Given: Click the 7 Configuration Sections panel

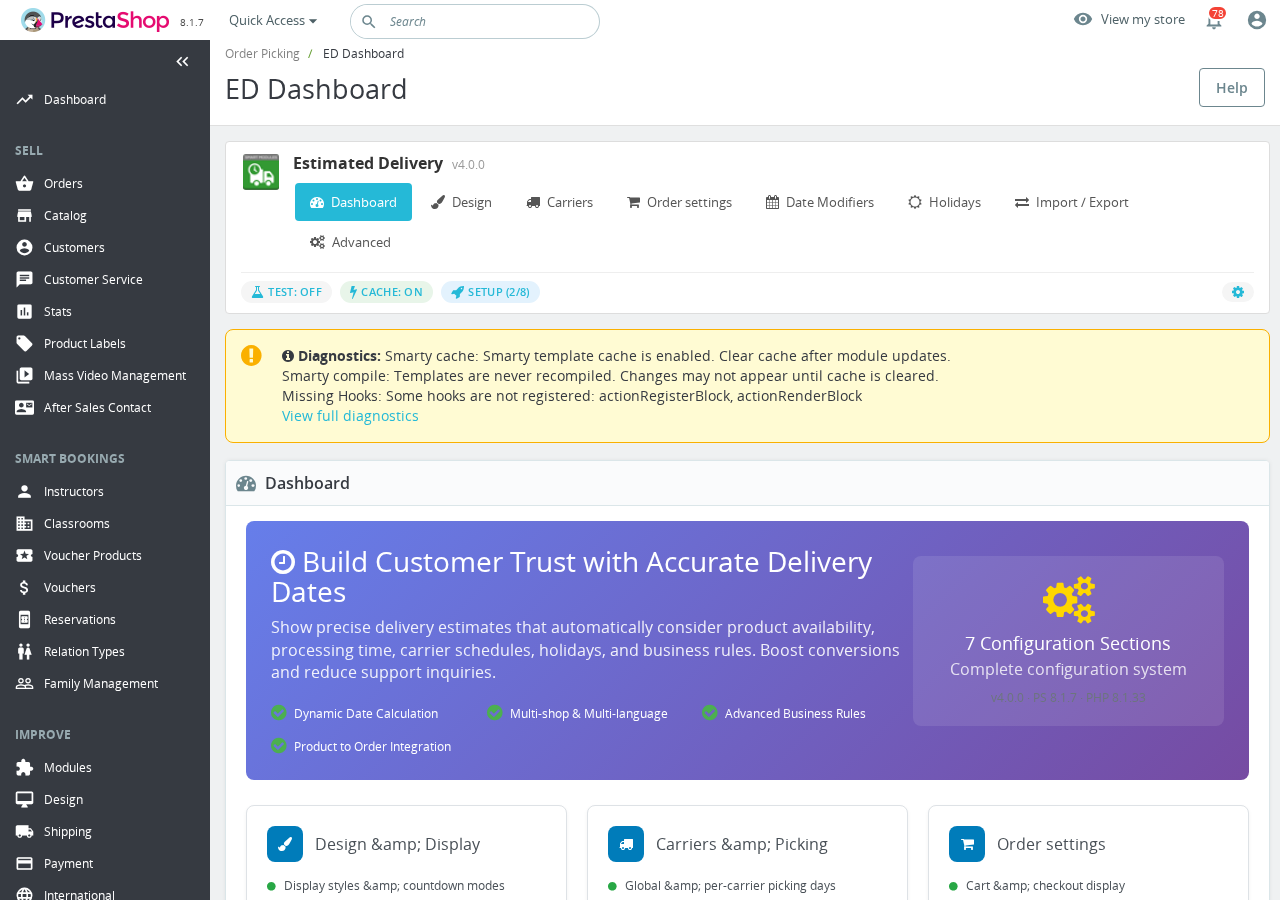Looking at the screenshot, I should [1068, 641].
